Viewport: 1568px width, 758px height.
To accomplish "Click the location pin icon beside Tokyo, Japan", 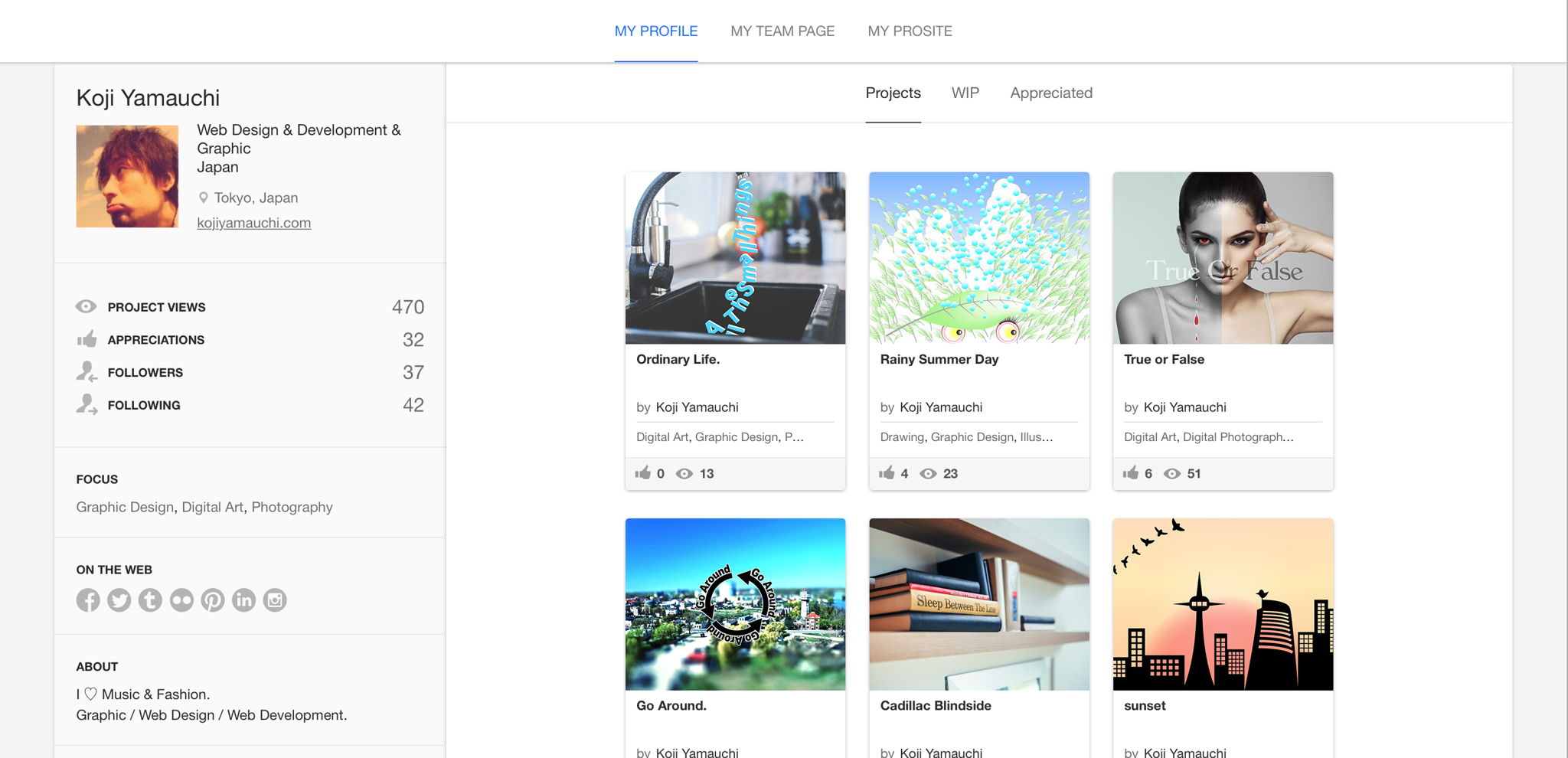I will point(204,198).
